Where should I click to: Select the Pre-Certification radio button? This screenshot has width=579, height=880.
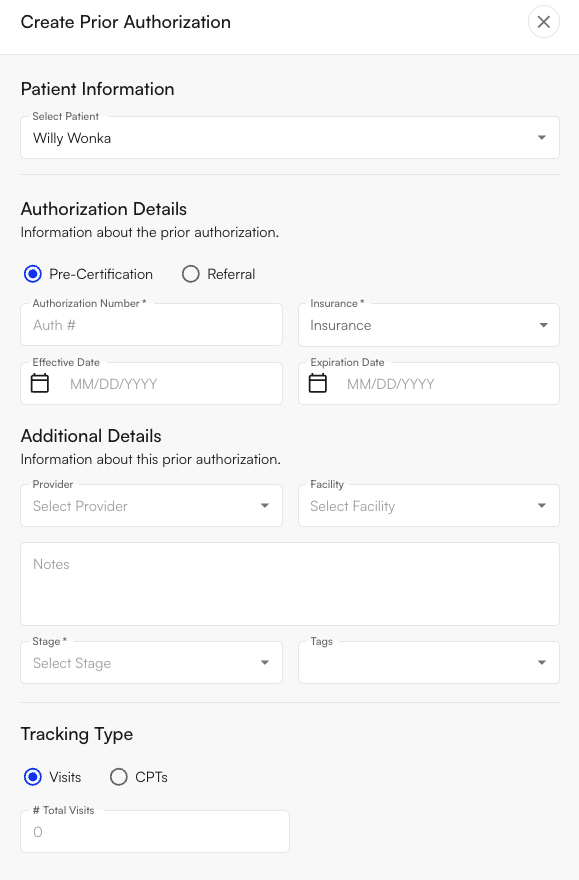[x=33, y=274]
